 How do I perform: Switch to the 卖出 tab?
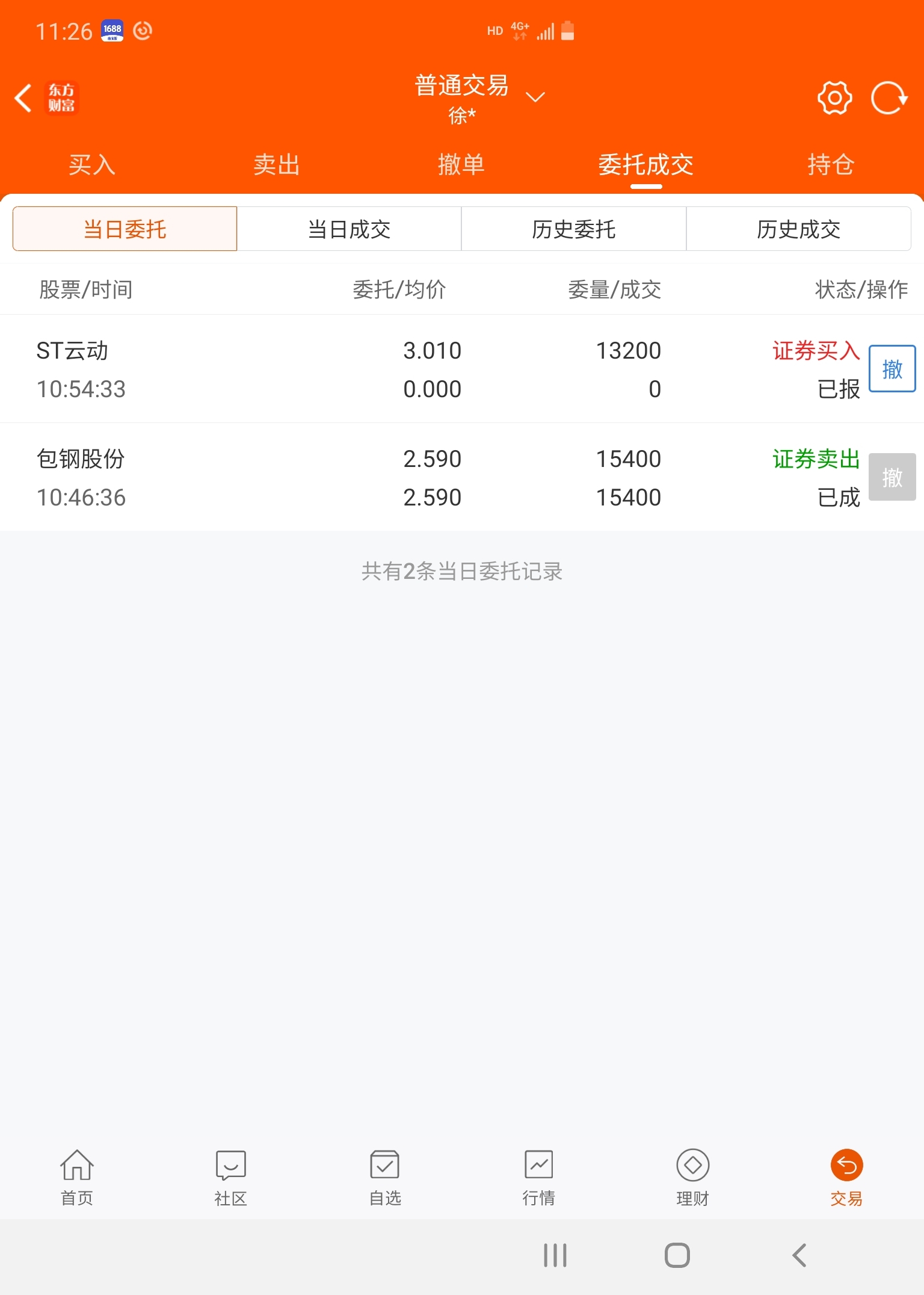pos(277,164)
